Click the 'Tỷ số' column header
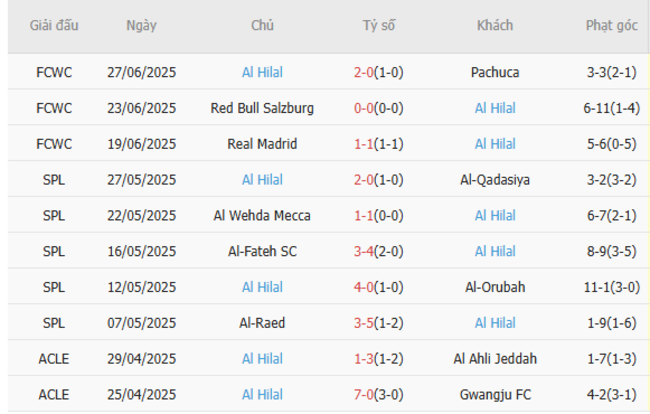This screenshot has width=650, height=414. 379,26
